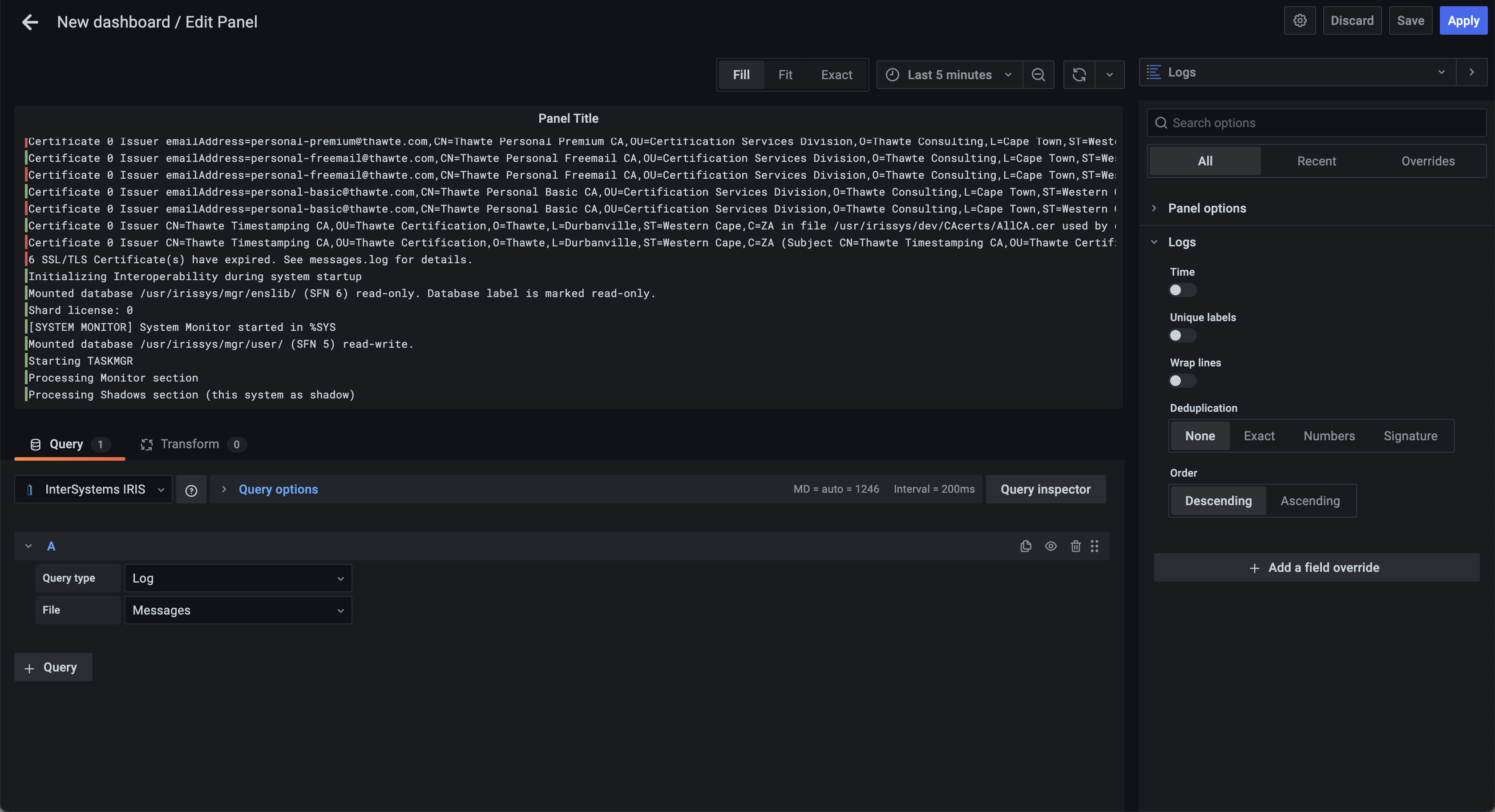This screenshot has height=812, width=1495.
Task: Turn on the Wrap lines switch
Action: point(1182,381)
